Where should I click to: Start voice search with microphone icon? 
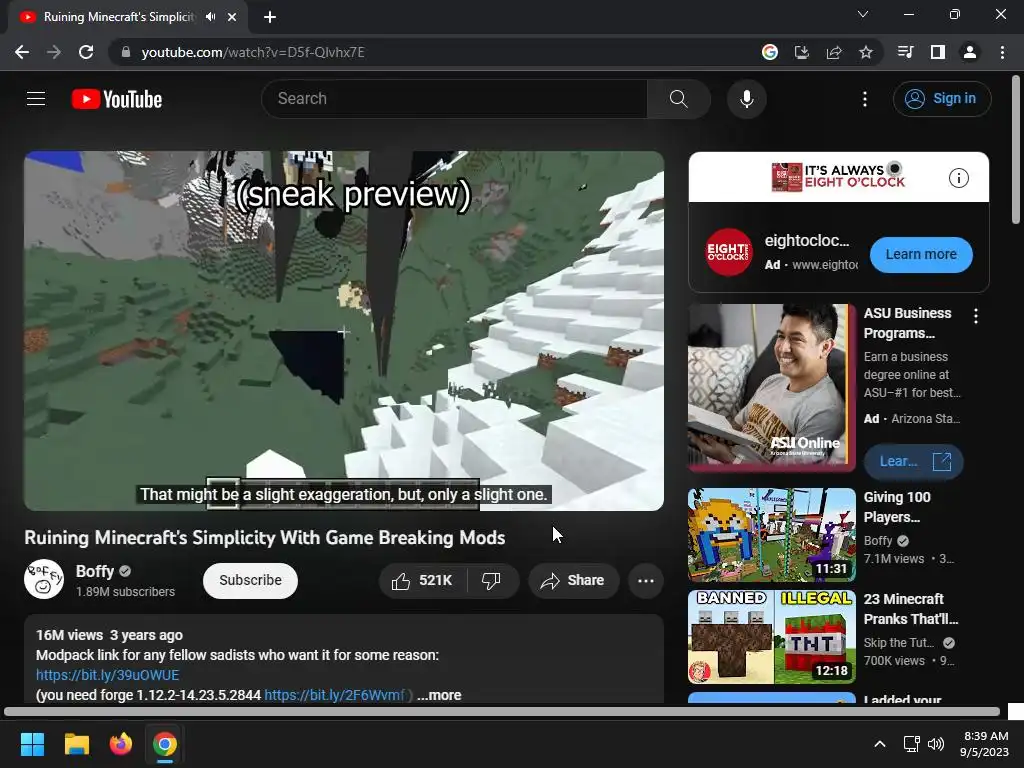(746, 99)
